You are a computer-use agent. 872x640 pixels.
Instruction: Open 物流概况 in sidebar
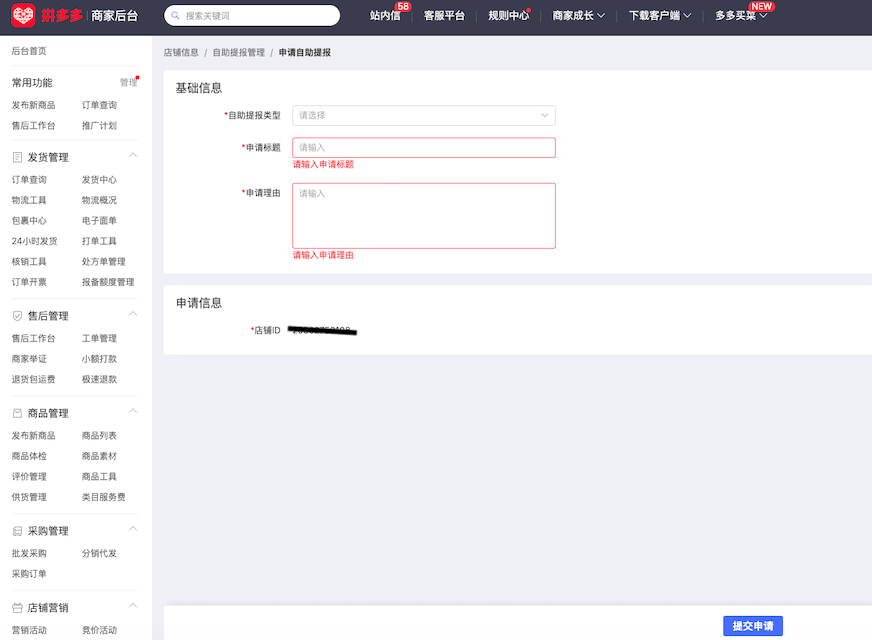click(99, 200)
